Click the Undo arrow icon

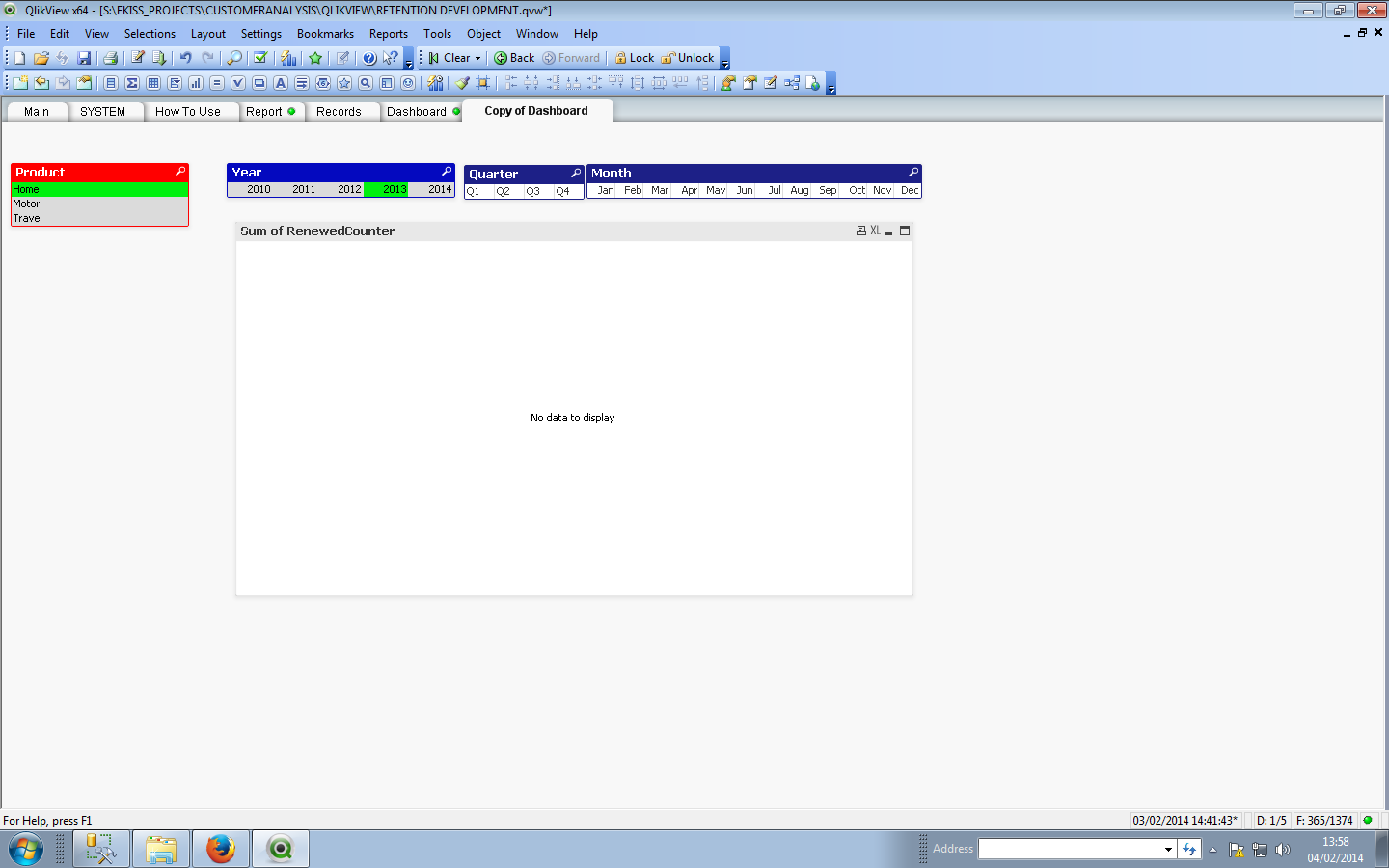185,58
